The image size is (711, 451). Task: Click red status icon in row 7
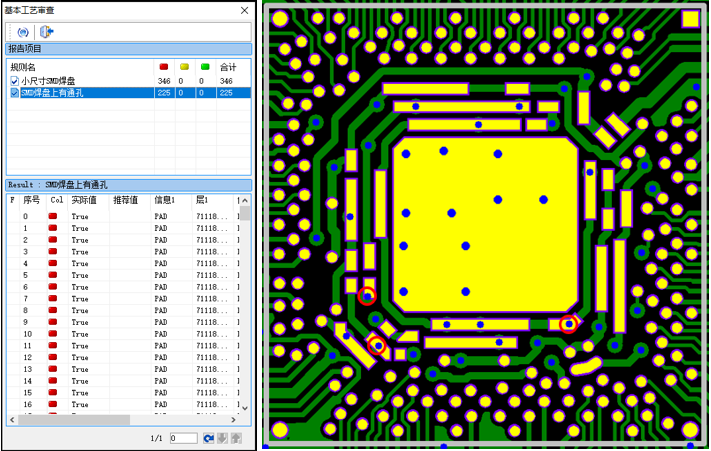53,299
